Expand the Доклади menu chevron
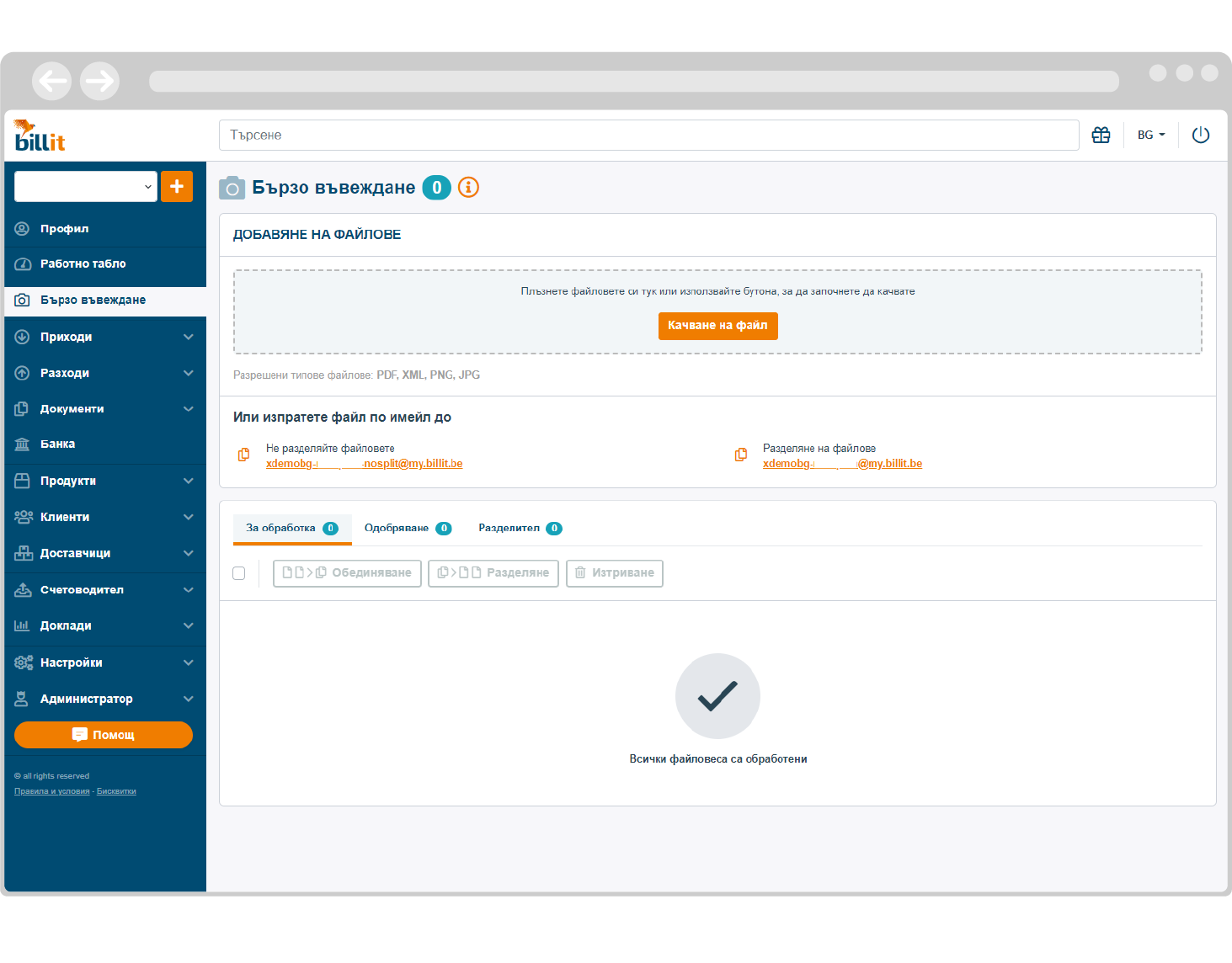 [x=189, y=625]
